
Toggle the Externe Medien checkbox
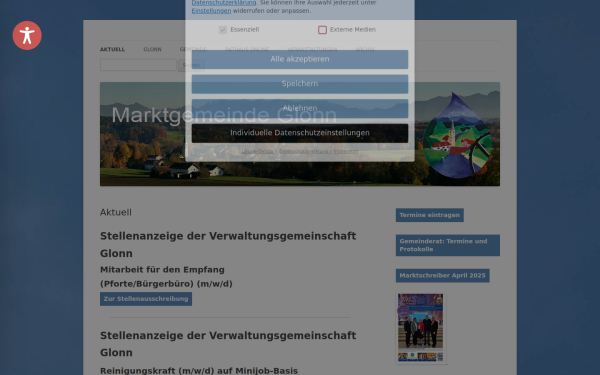(x=322, y=30)
